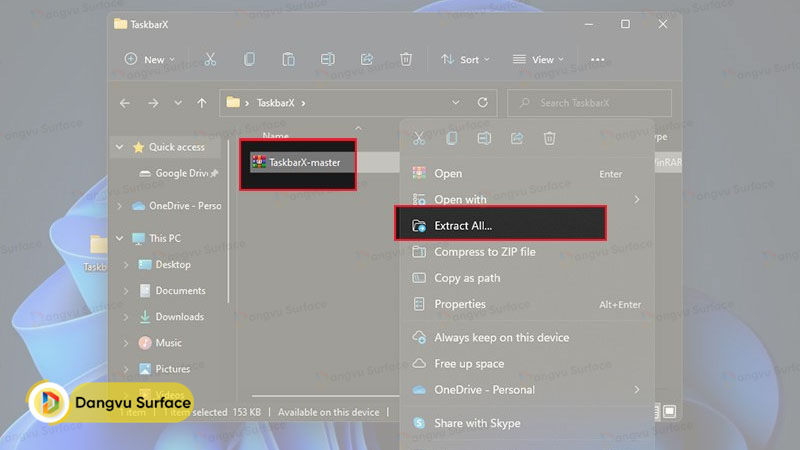Choose Open in the context menu
Viewport: 800px width, 450px height.
click(526, 173)
